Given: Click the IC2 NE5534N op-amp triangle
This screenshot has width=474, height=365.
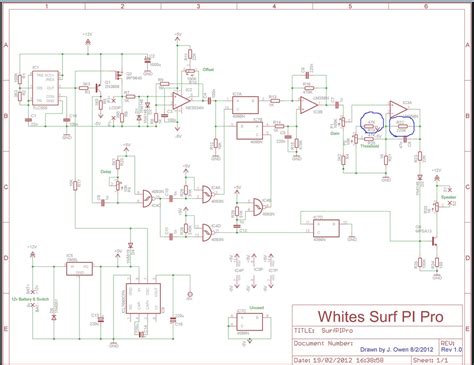Looking at the screenshot, I should (x=181, y=100).
